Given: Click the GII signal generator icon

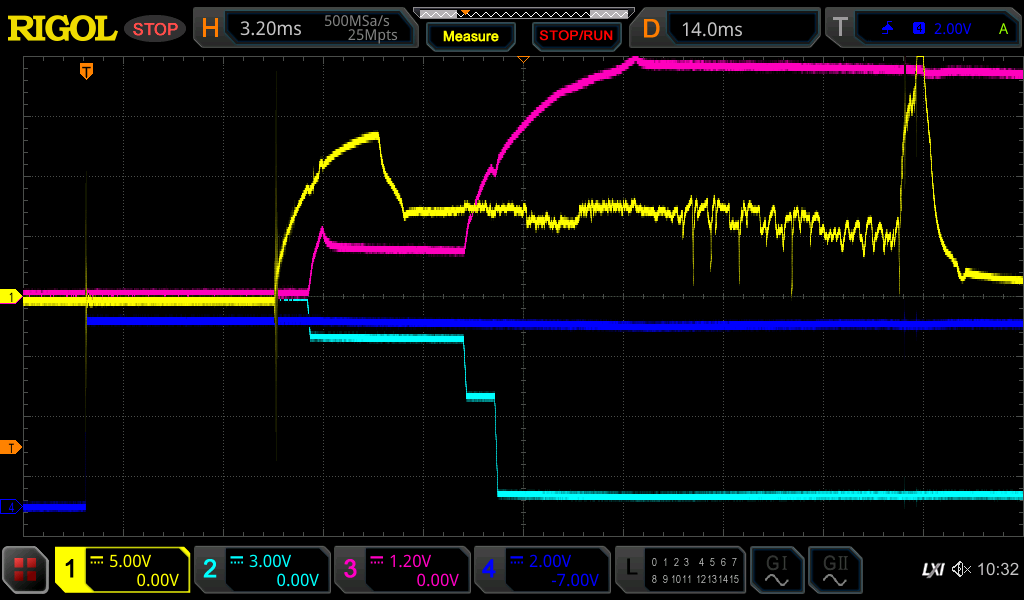Looking at the screenshot, I should (x=835, y=570).
